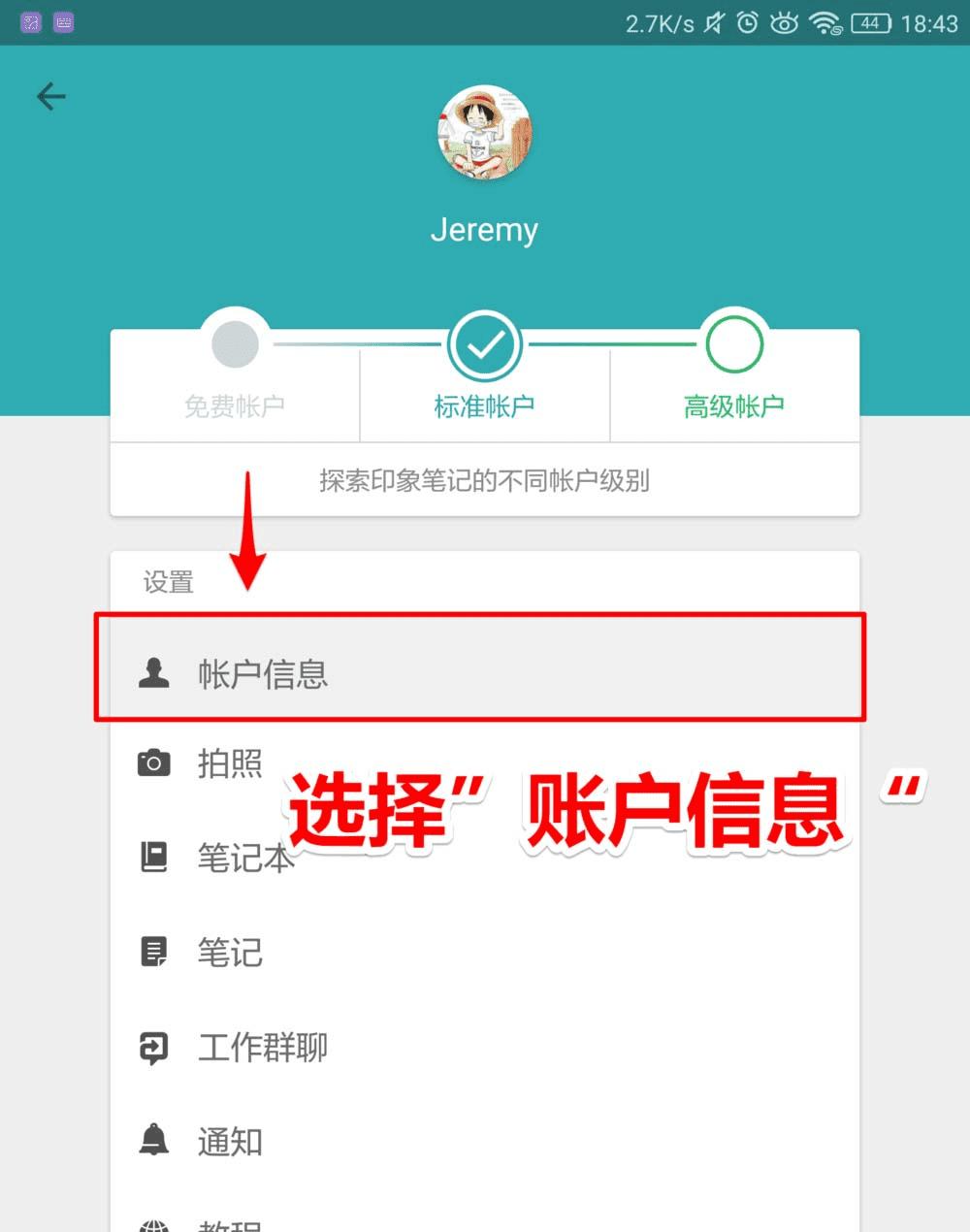Screen dimensions: 970x1232
Task: Click the notebook icon beside 笔记本
Action: tap(154, 857)
